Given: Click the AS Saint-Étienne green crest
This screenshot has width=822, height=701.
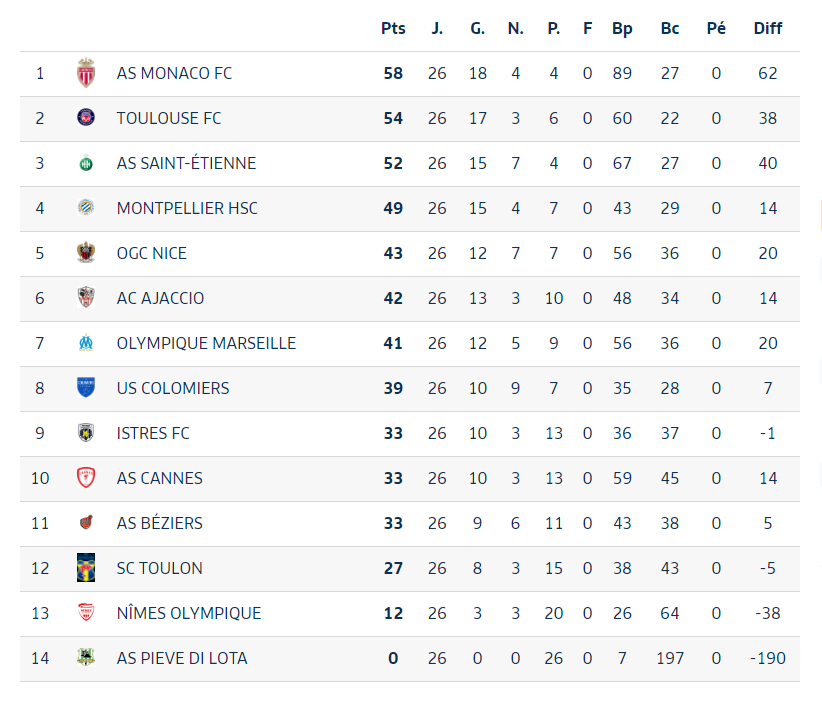Looking at the screenshot, I should pyautogui.click(x=86, y=163).
